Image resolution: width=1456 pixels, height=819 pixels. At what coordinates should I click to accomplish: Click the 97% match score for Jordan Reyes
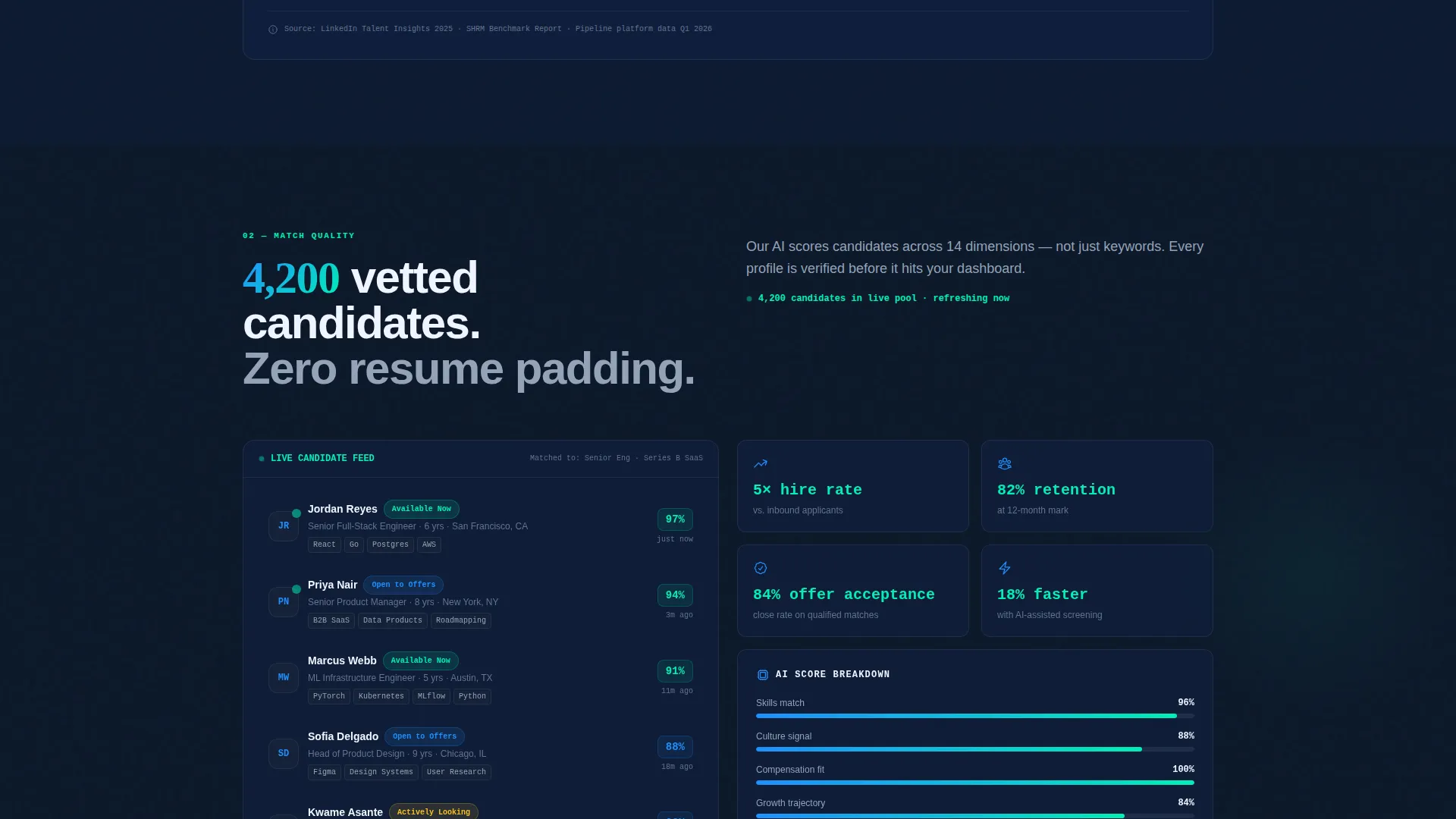(675, 519)
